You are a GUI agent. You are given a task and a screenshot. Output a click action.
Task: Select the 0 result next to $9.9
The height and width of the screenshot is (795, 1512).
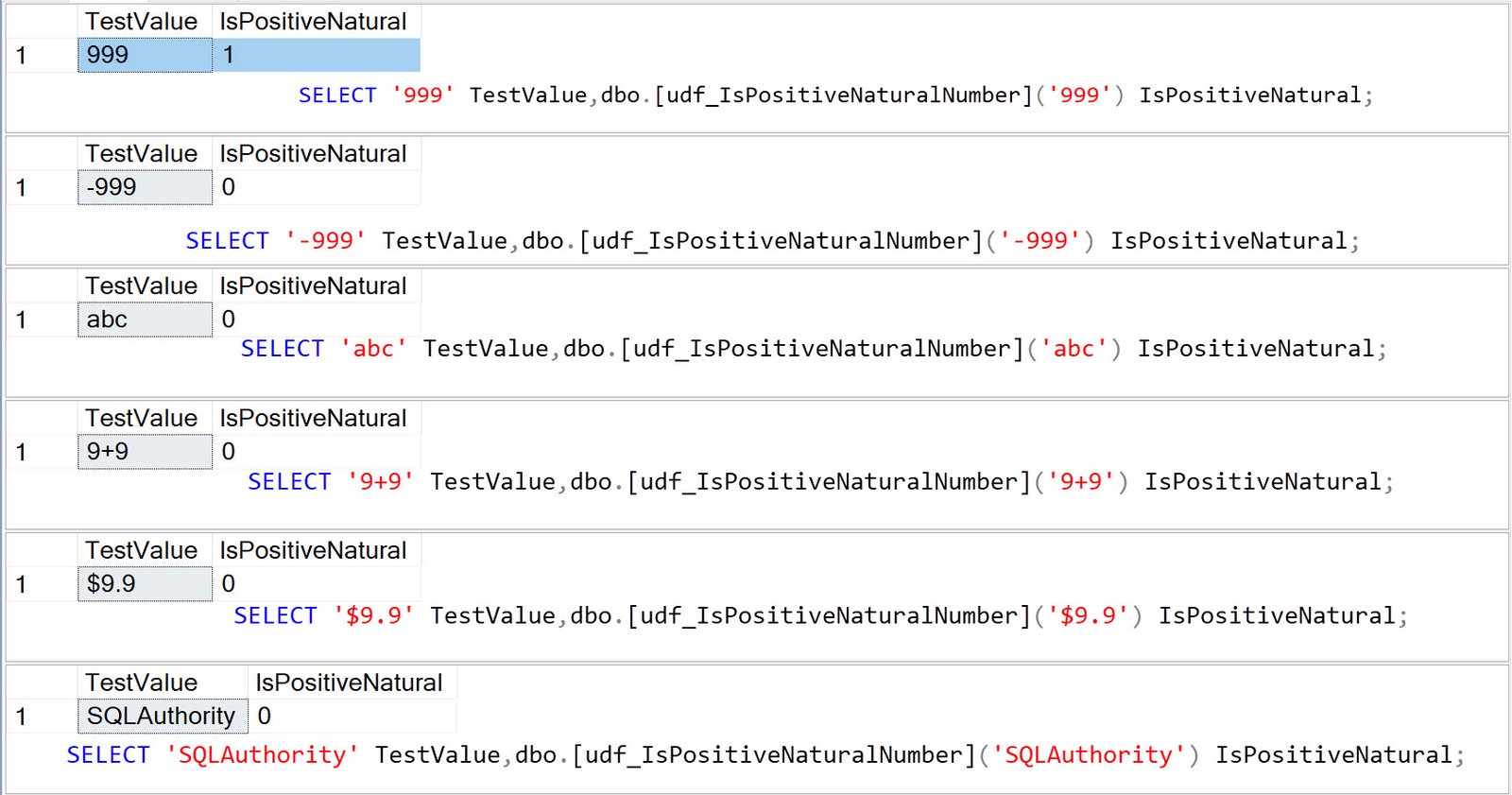coord(317,584)
